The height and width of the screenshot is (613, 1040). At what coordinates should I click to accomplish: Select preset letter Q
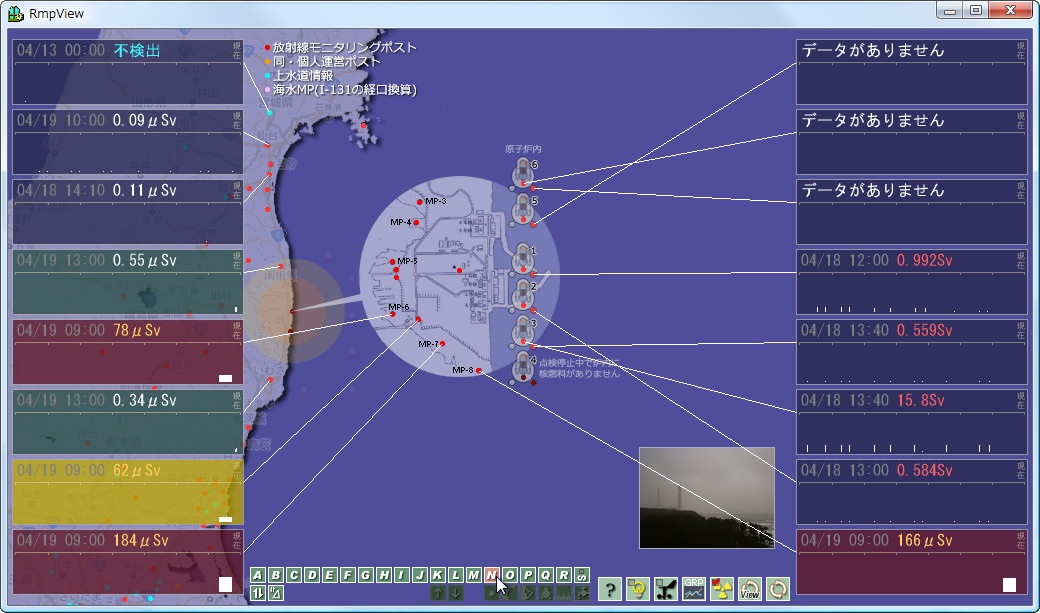click(546, 575)
